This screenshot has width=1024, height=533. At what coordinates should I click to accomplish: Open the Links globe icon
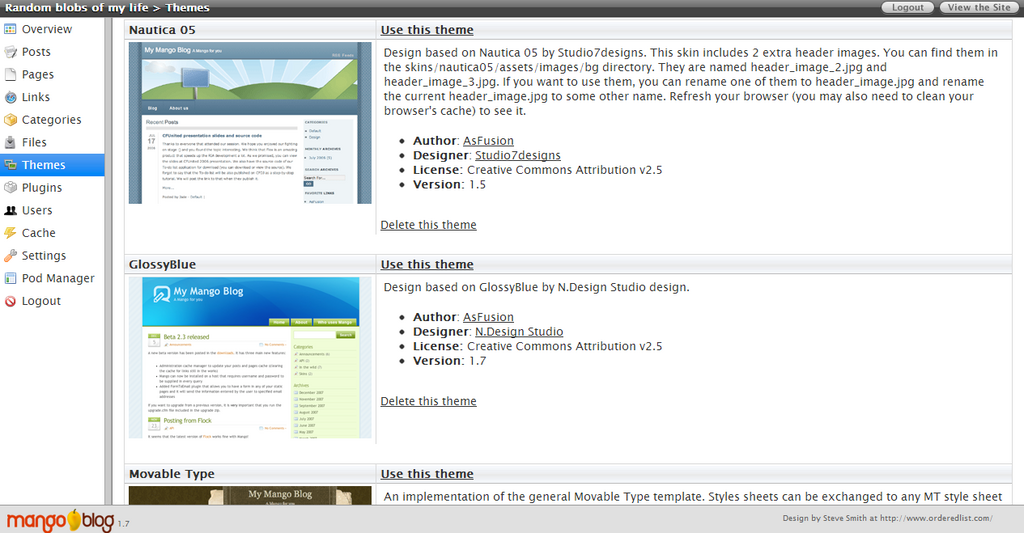(10, 97)
